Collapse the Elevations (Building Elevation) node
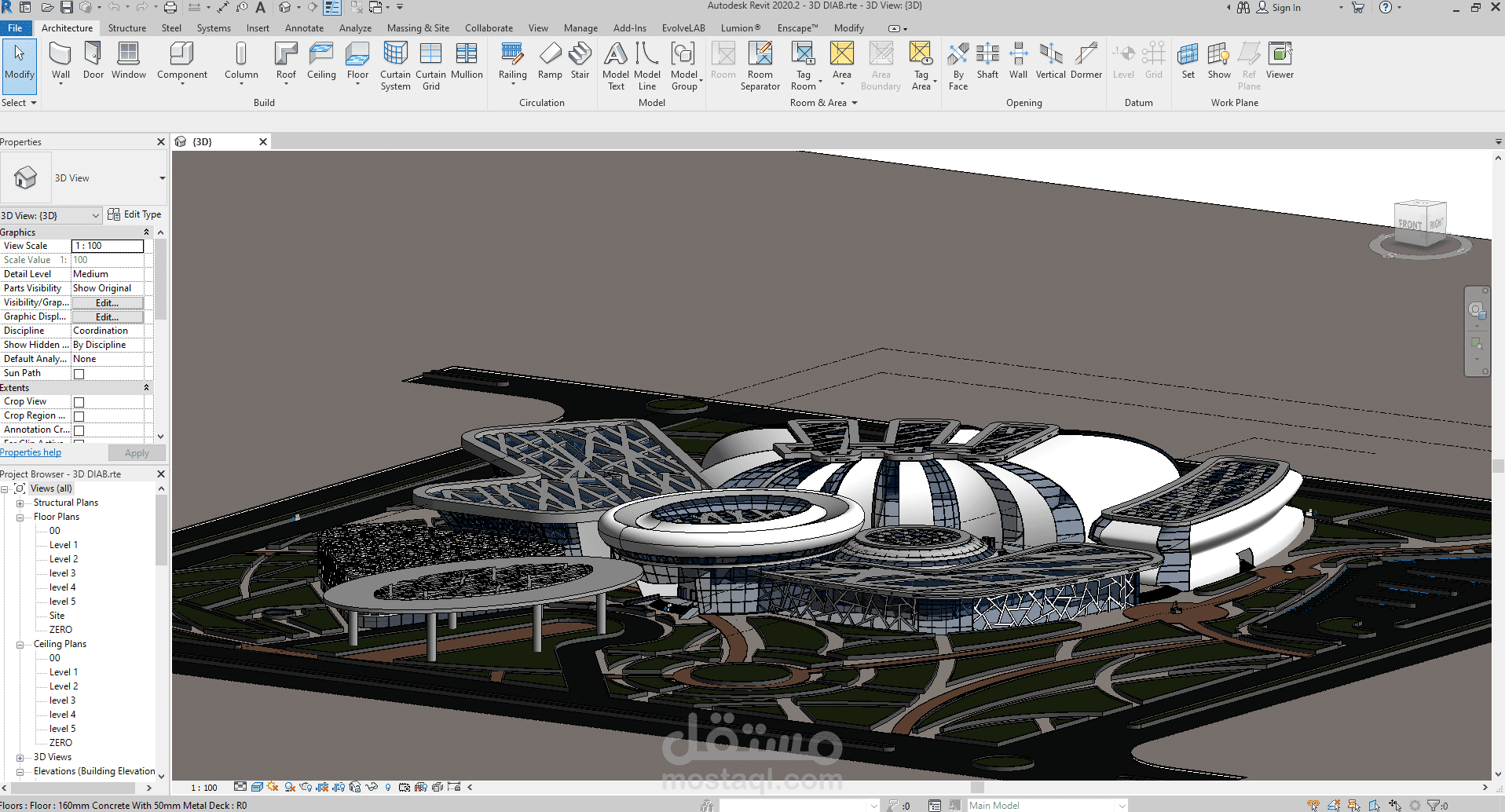1505x812 pixels. click(20, 772)
